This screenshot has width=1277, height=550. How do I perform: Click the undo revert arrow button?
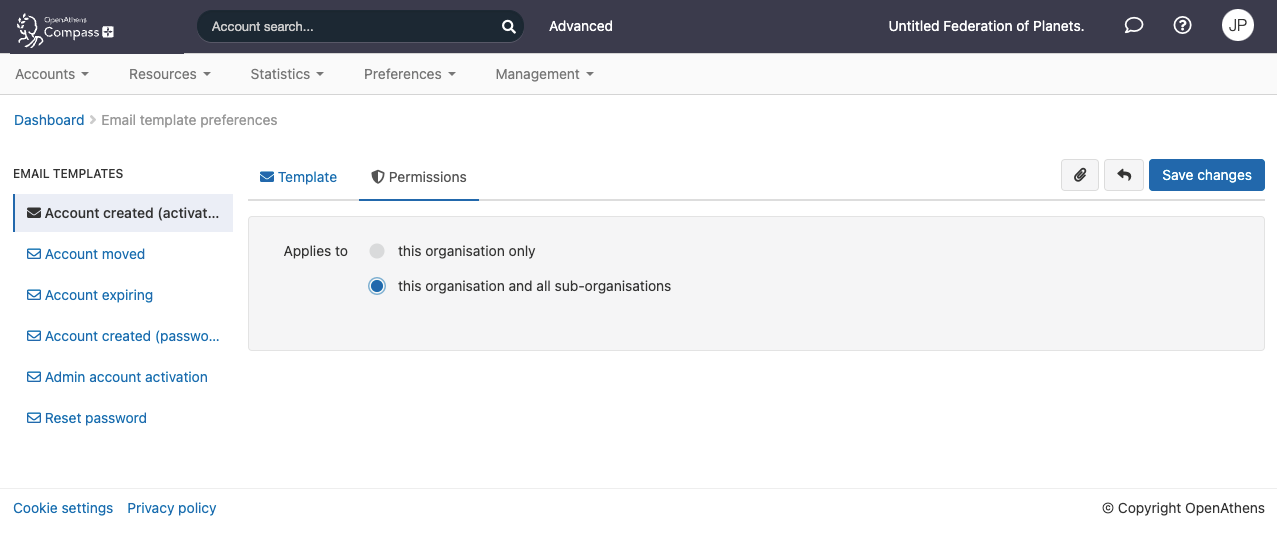(x=1124, y=175)
